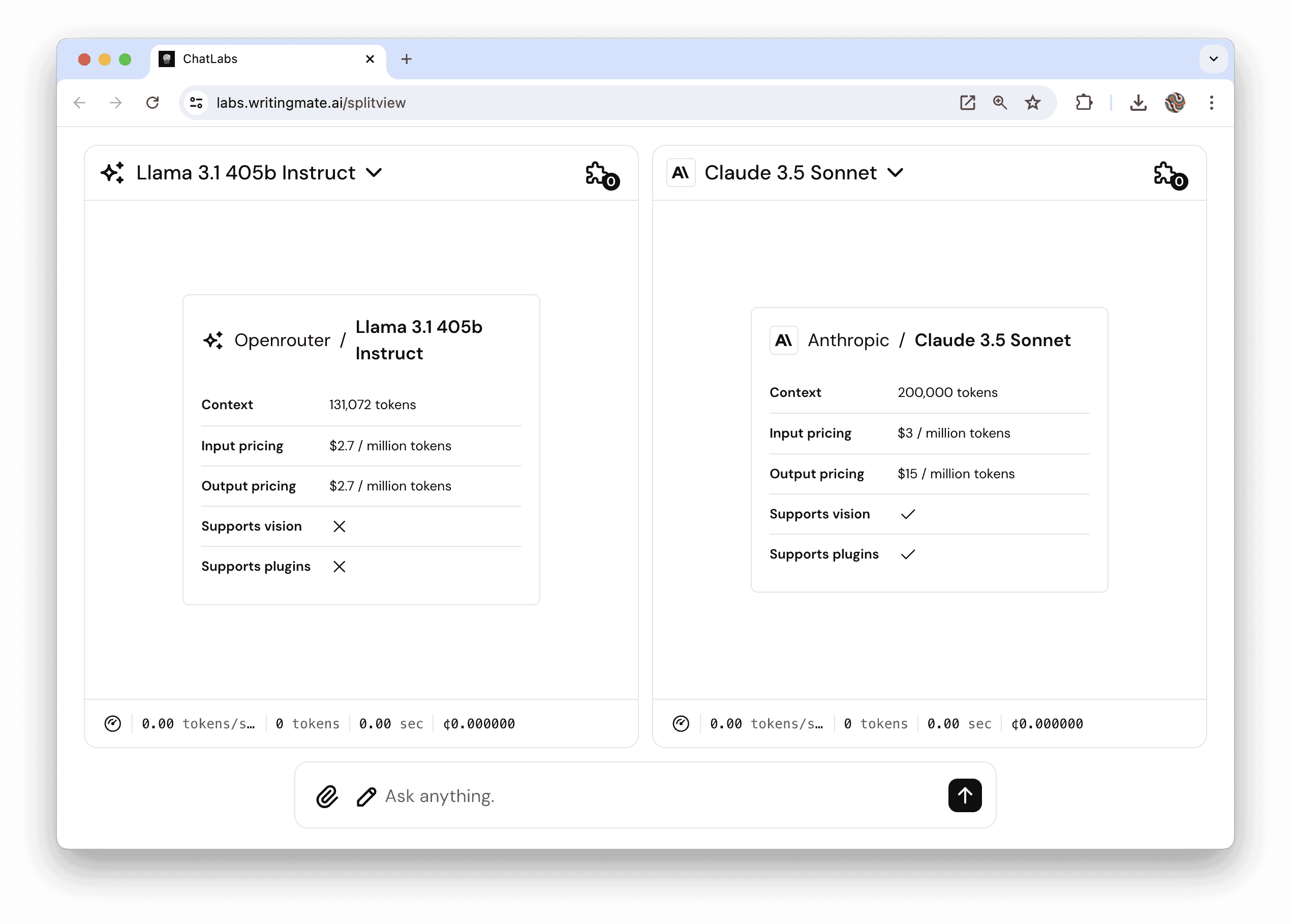Open the Chrome three-dot menu

(x=1211, y=103)
